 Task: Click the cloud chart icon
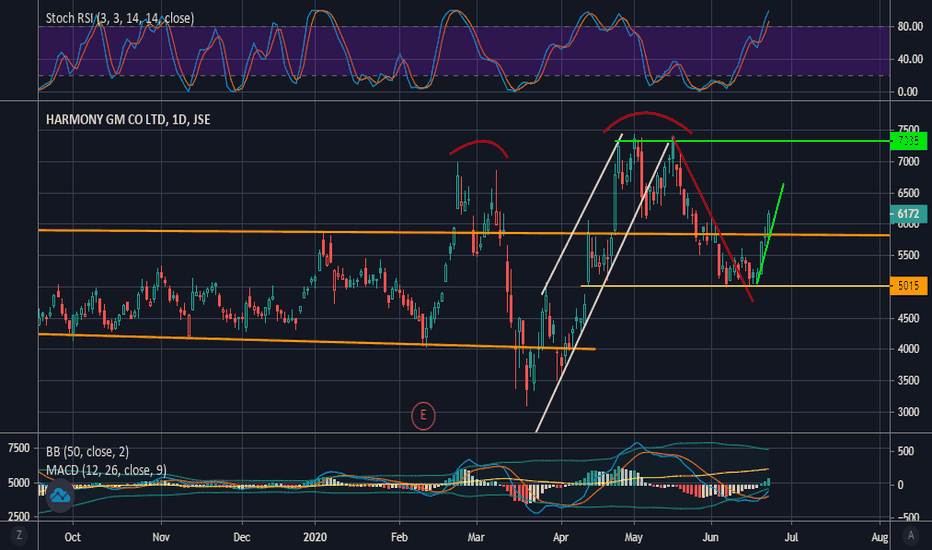tap(59, 495)
